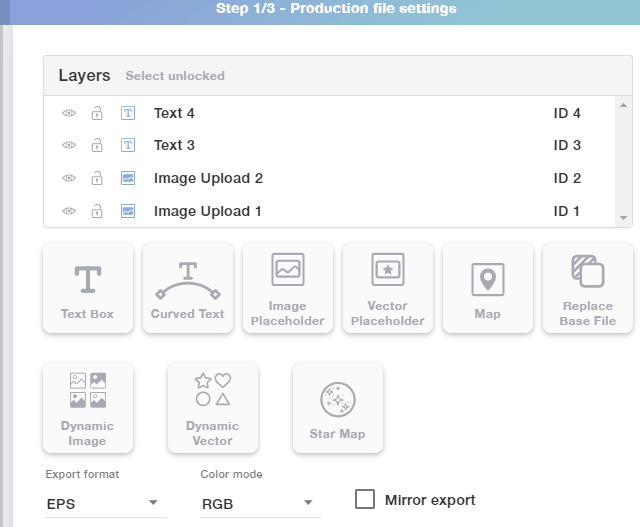Click the image type icon for Image Upload 1
Viewport: 640px width, 527px height.
pos(128,211)
